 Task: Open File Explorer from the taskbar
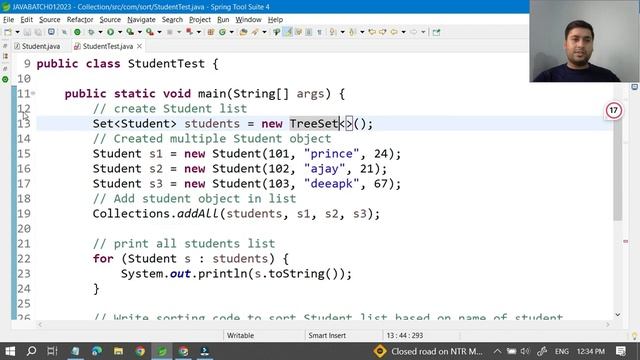[x=118, y=351]
